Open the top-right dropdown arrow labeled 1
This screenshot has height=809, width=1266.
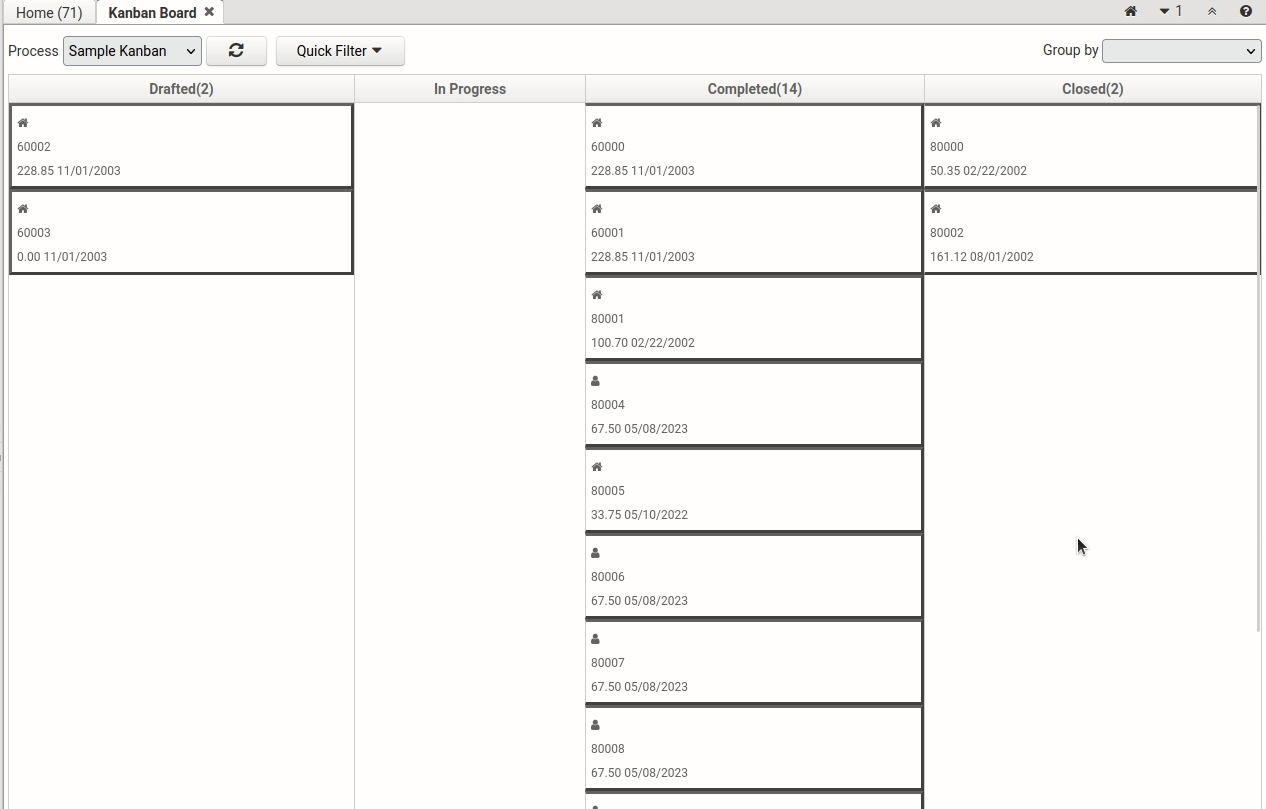(x=1170, y=11)
